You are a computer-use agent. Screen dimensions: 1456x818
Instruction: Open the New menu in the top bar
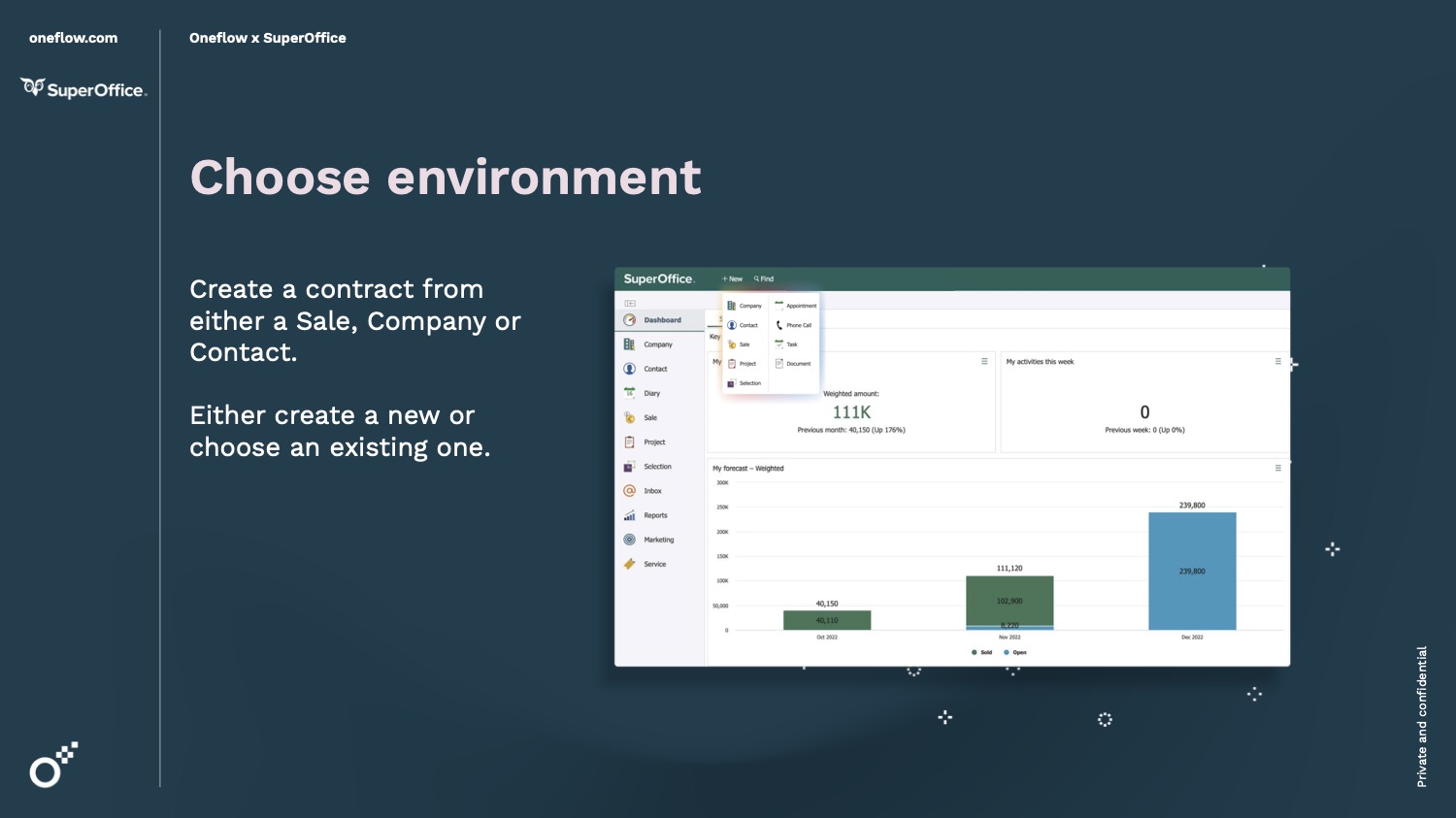click(732, 278)
